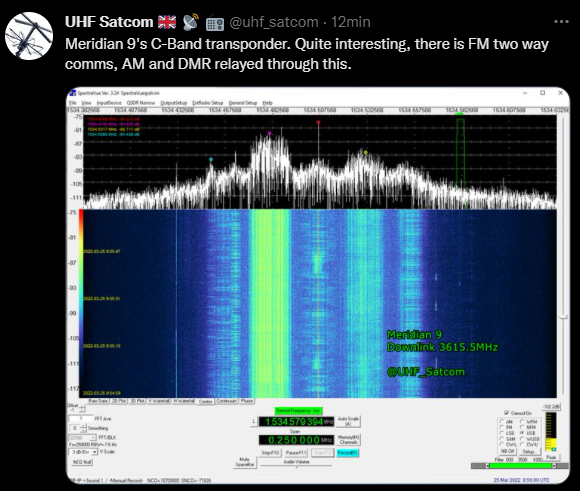580x491 pixels.
Task: Open the OutputSetup menu
Action: point(173,103)
